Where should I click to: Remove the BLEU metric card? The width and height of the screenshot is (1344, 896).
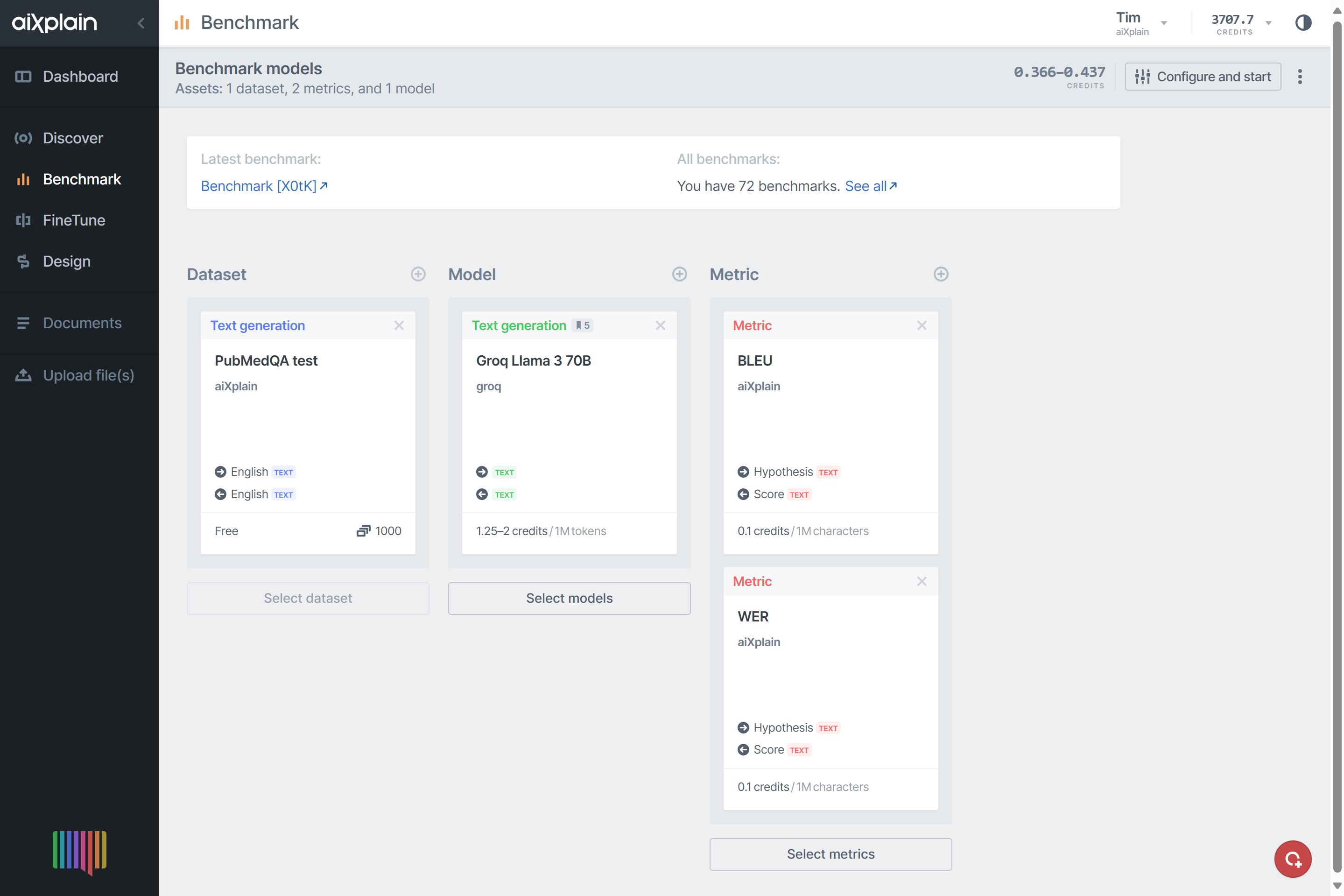(922, 325)
